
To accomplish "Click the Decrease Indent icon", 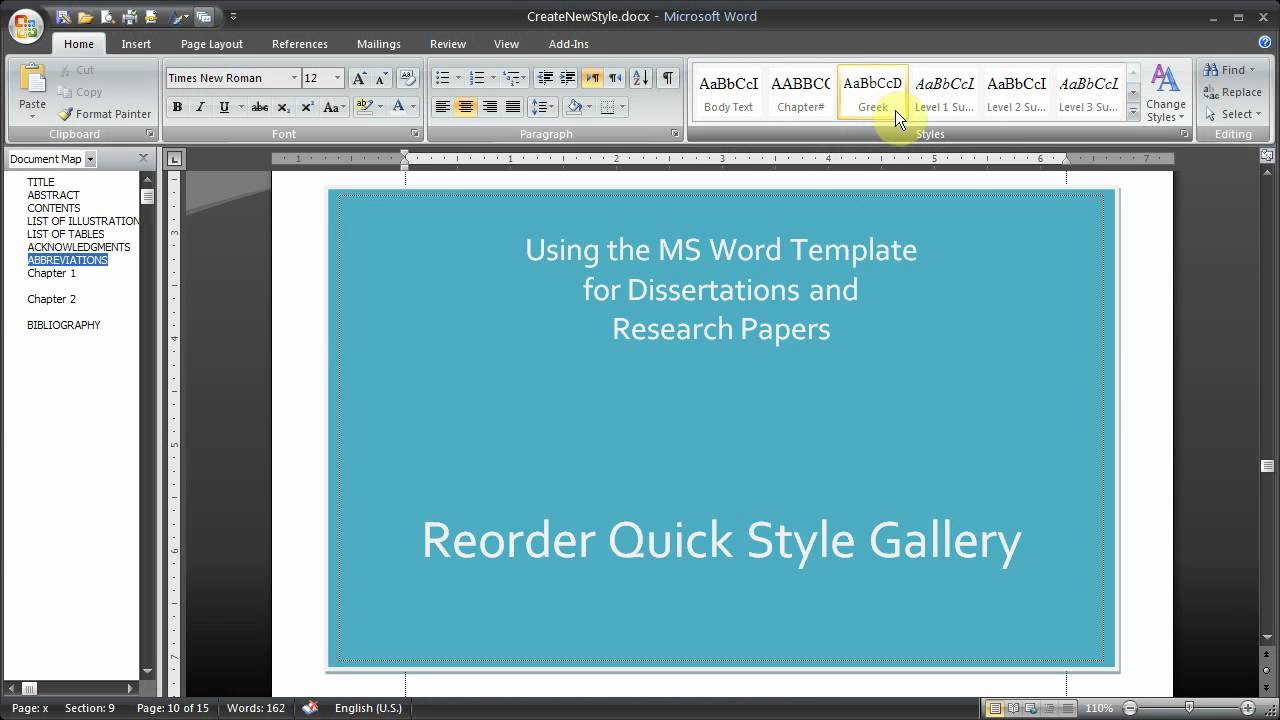I will pyautogui.click(x=545, y=78).
